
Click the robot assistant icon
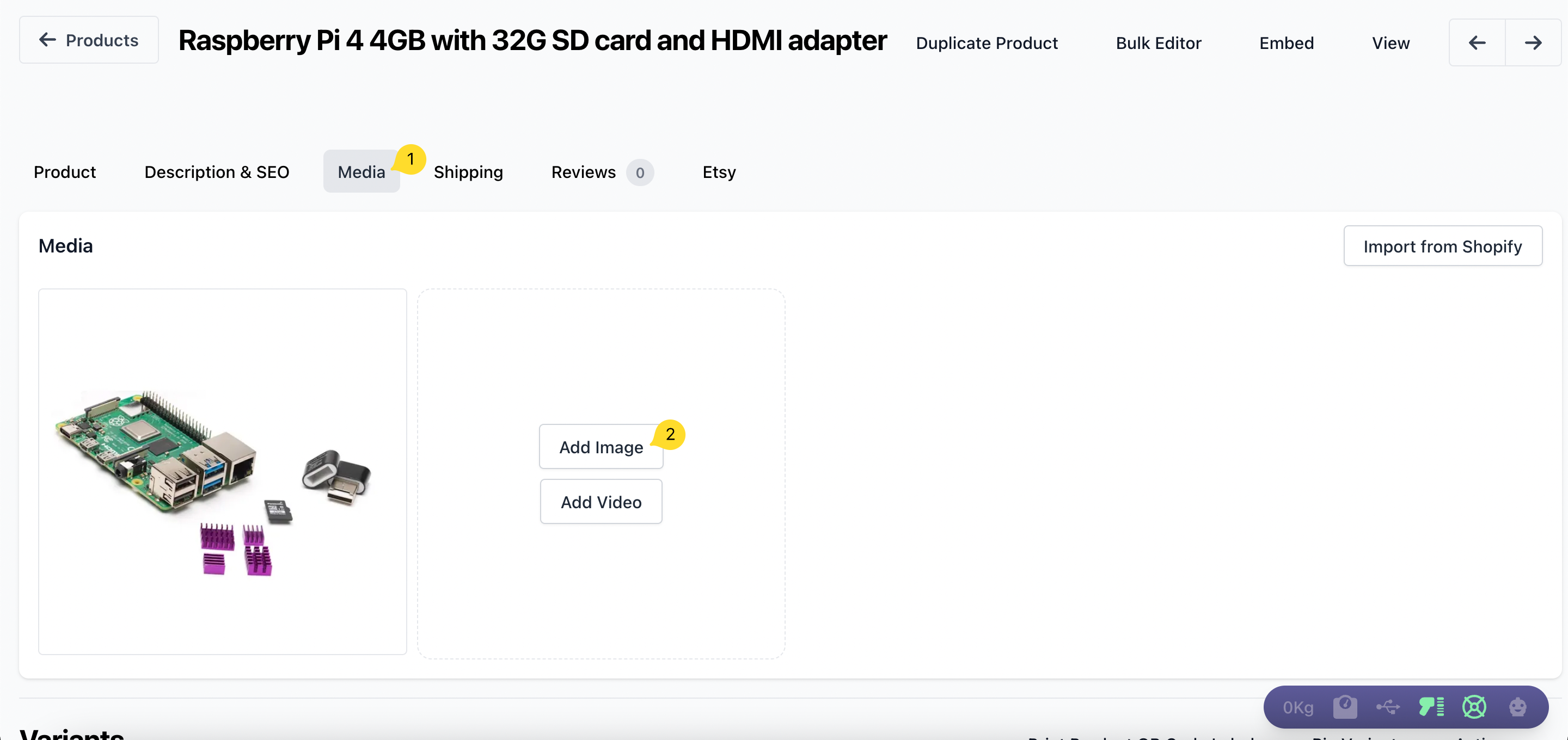click(x=1517, y=706)
